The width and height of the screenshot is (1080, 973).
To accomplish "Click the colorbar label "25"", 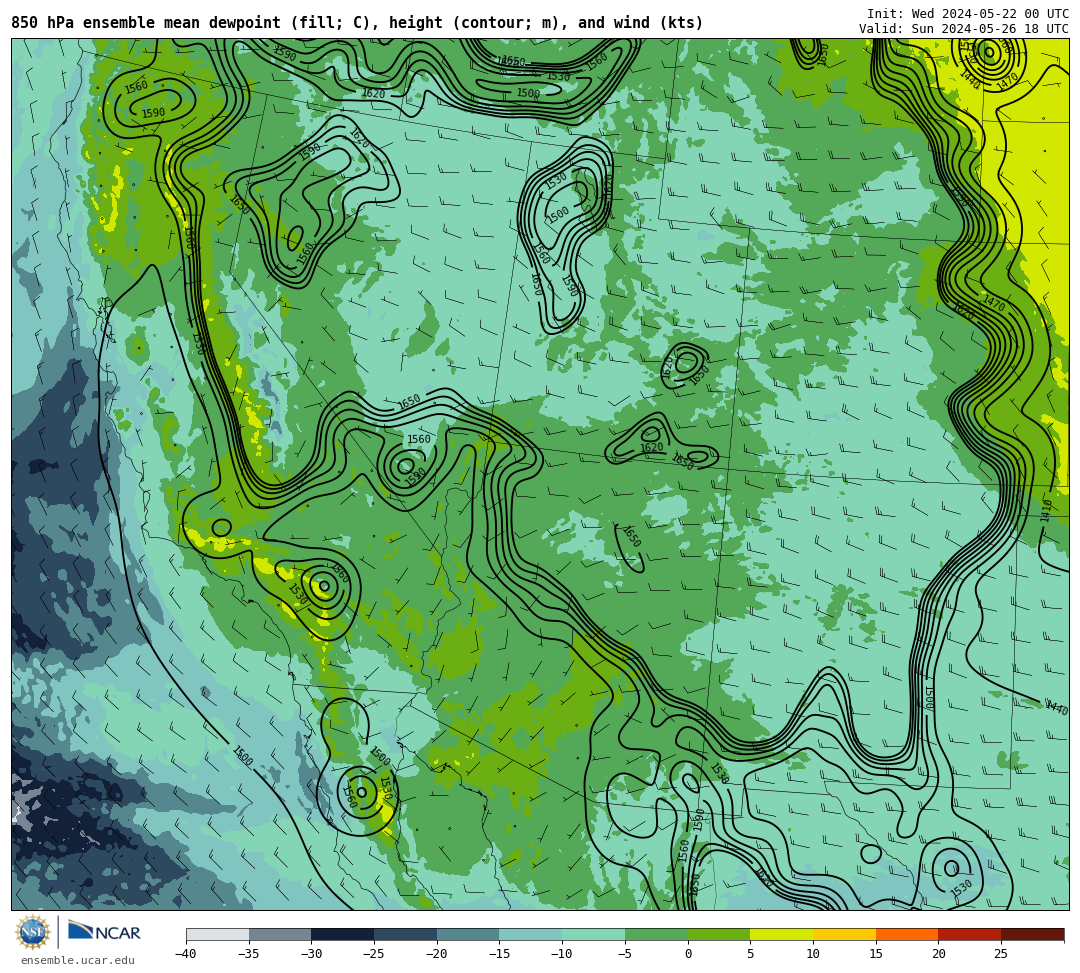I will [1001, 954].
